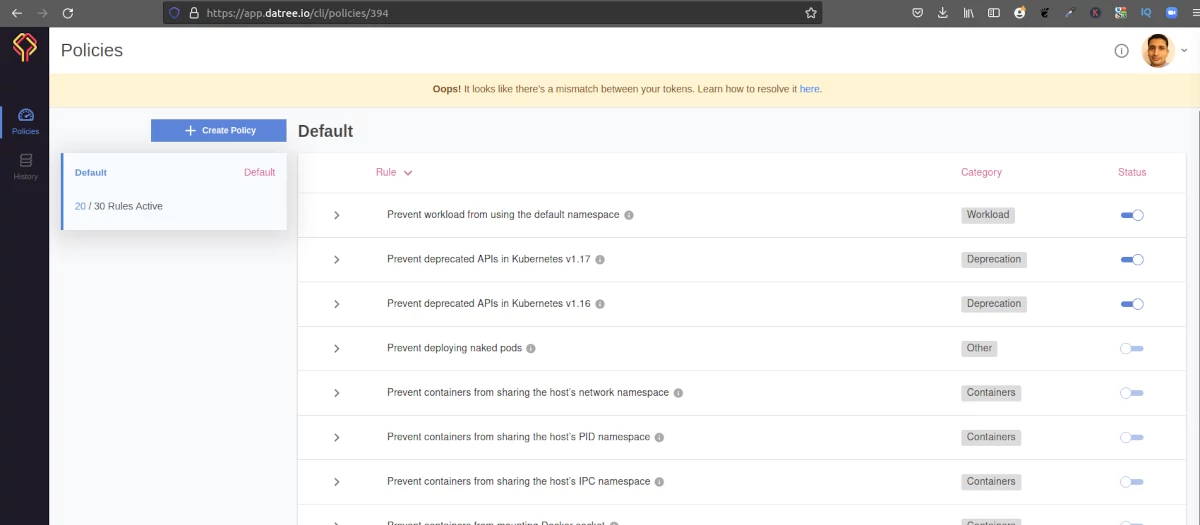The image size is (1200, 525).
Task: Enable the naked pods rule toggle
Action: tap(1132, 348)
